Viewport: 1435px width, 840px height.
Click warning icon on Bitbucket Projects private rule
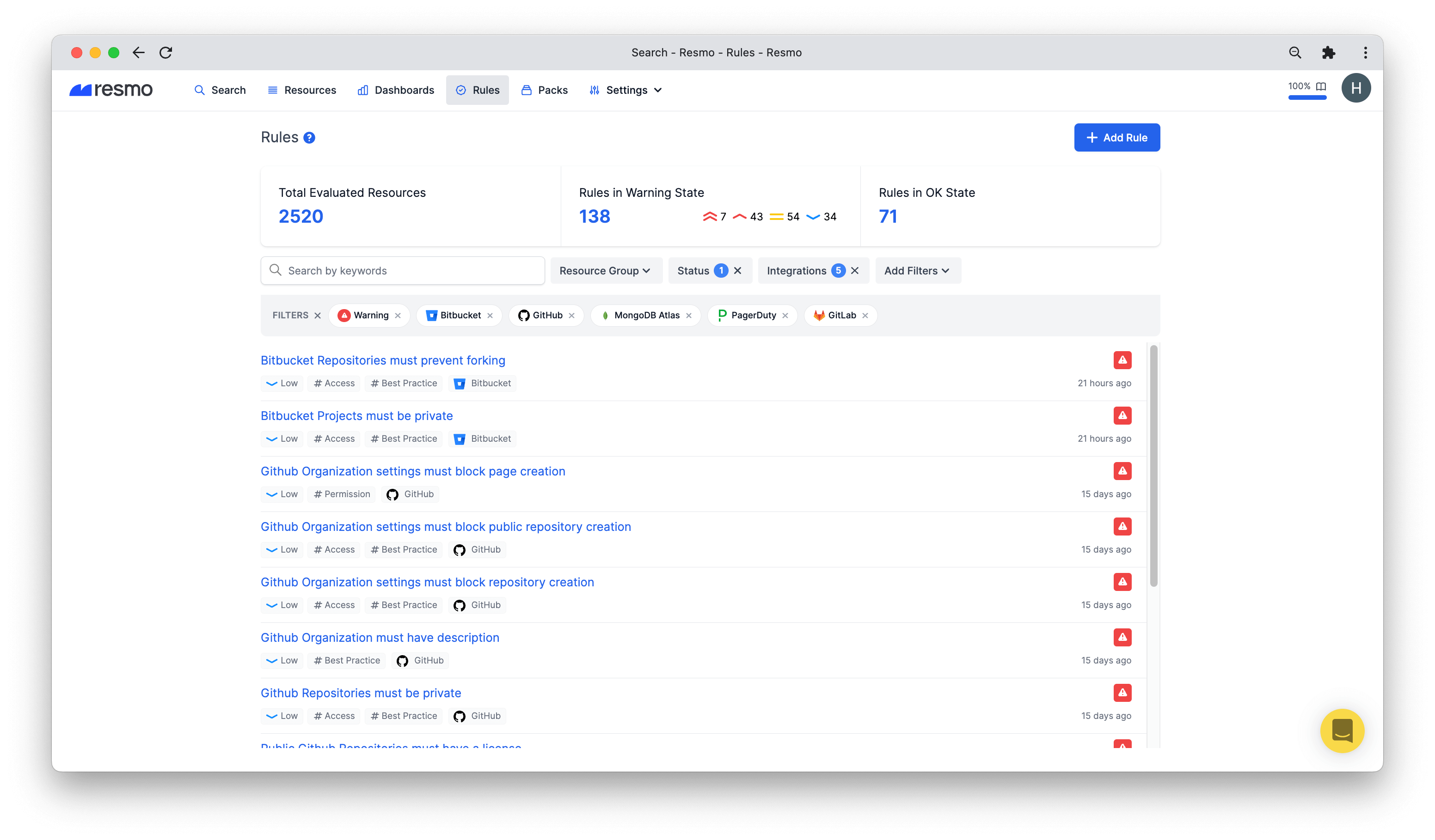1122,415
